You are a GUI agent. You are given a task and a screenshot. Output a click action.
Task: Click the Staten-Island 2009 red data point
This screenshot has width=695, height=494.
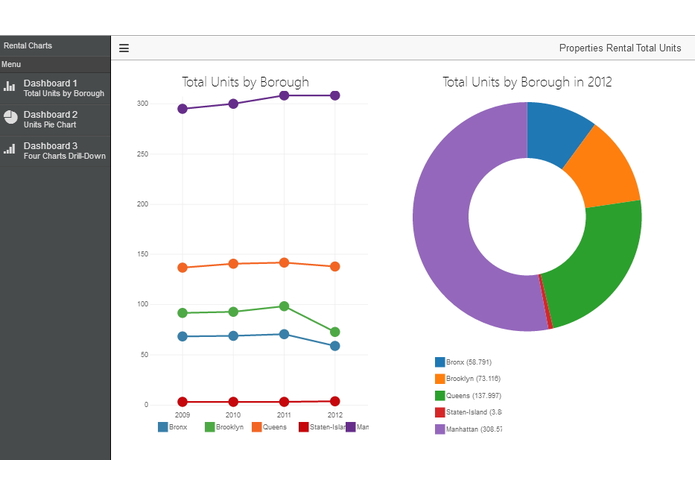click(182, 402)
